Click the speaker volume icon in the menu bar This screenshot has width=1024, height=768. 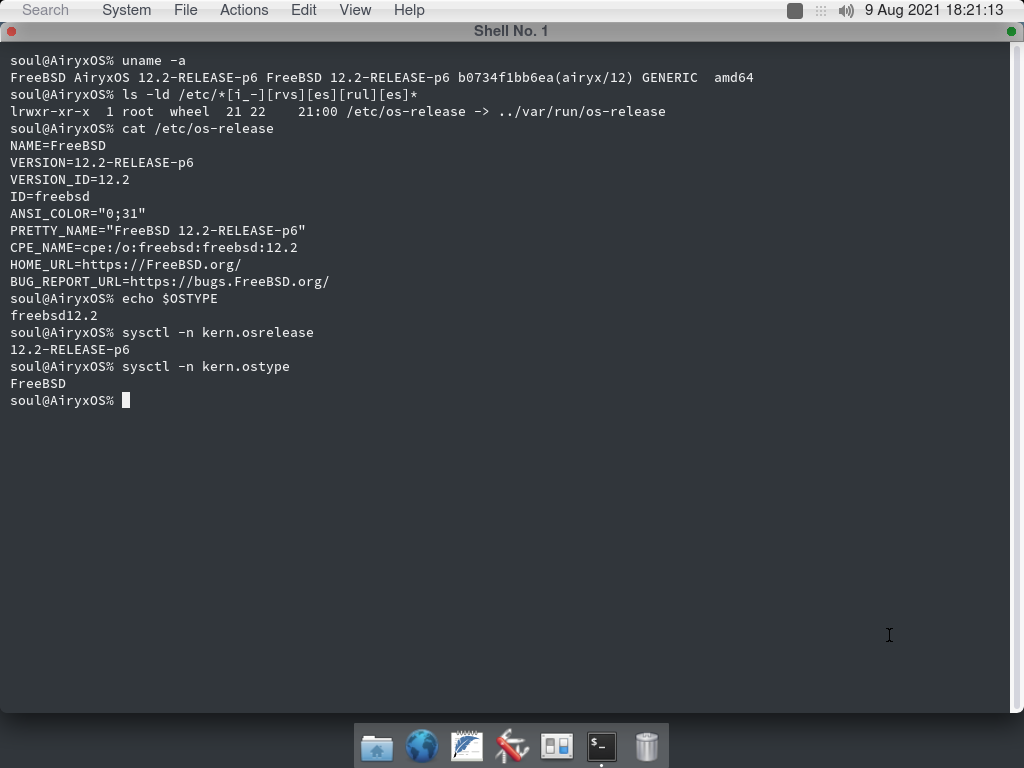pyautogui.click(x=846, y=10)
